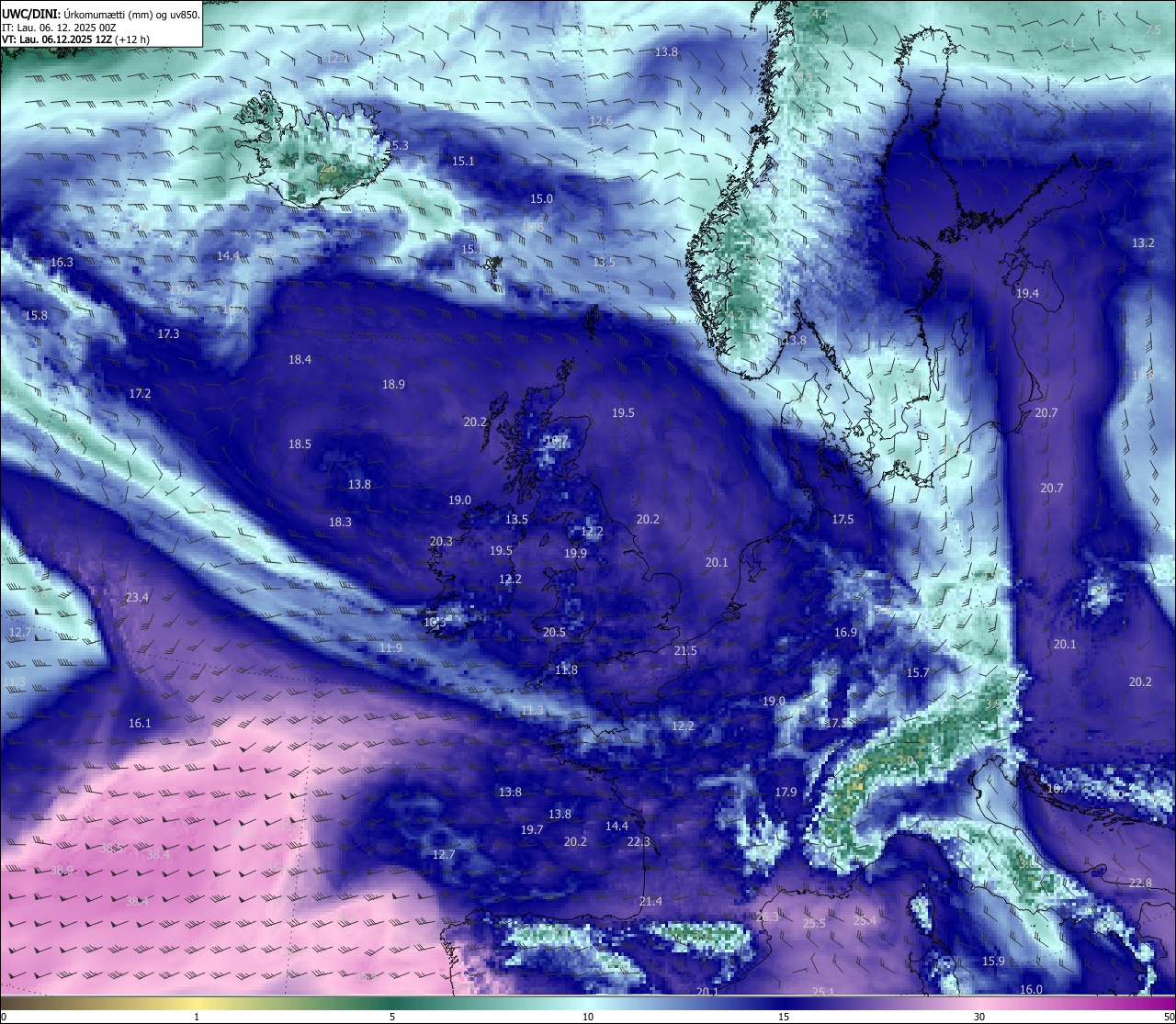Viewport: 1176px width, 1024px height.
Task: Click the 1 tick label on colorbar
Action: [x=197, y=1017]
